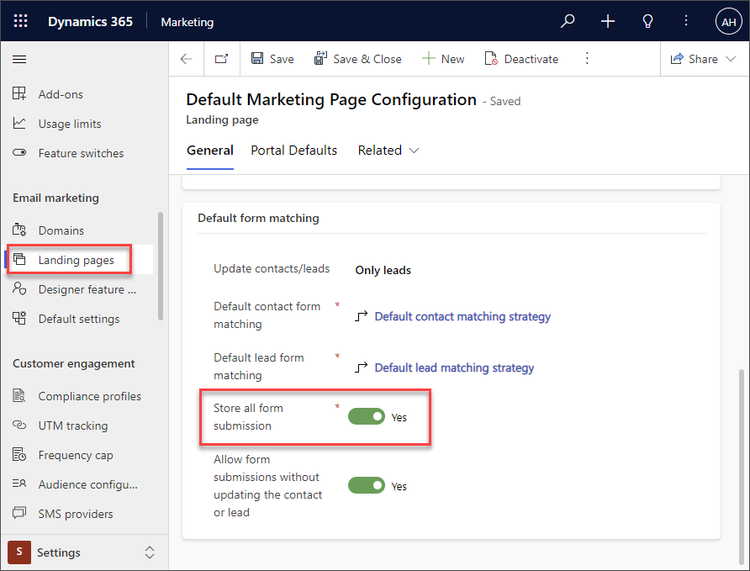Click the New command
Viewport: 750px width, 571px height.
pyautogui.click(x=443, y=59)
